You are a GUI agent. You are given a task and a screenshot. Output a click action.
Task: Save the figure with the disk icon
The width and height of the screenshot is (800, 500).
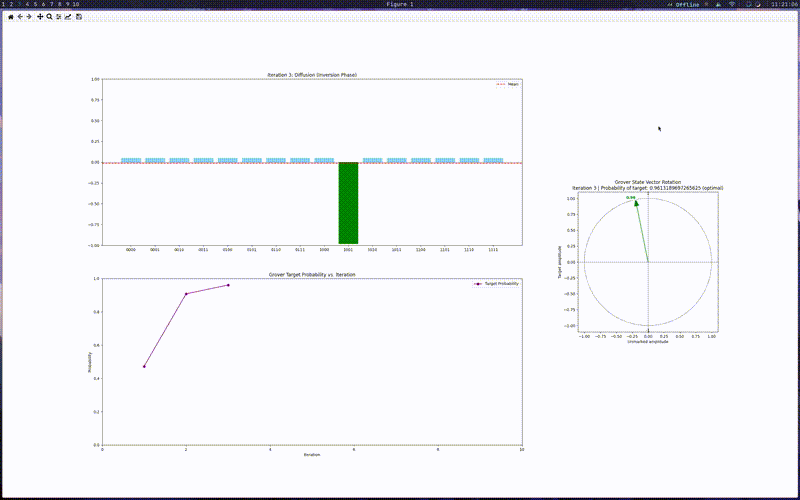pyautogui.click(x=79, y=17)
